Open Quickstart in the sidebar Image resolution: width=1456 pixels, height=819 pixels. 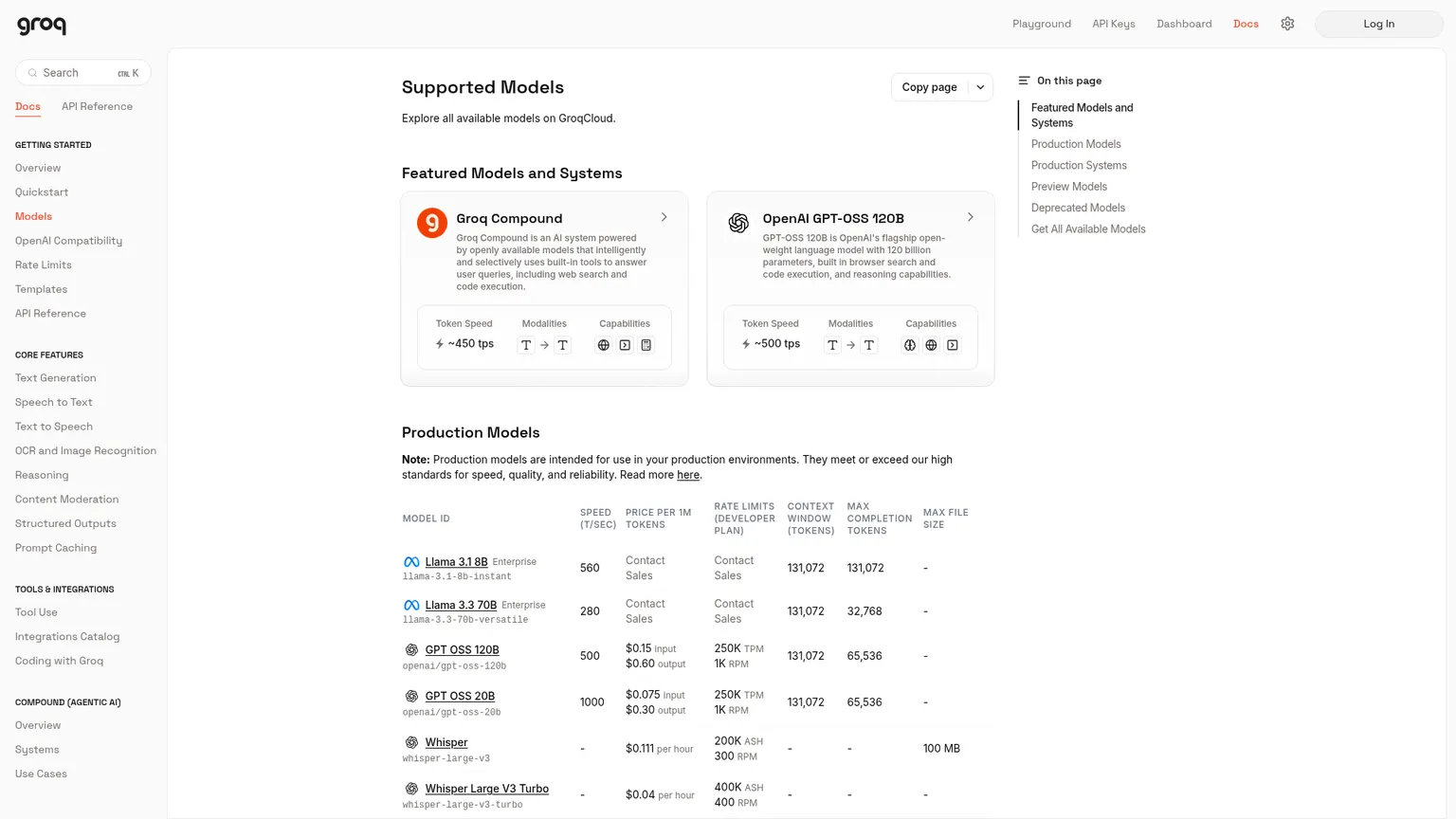[42, 192]
